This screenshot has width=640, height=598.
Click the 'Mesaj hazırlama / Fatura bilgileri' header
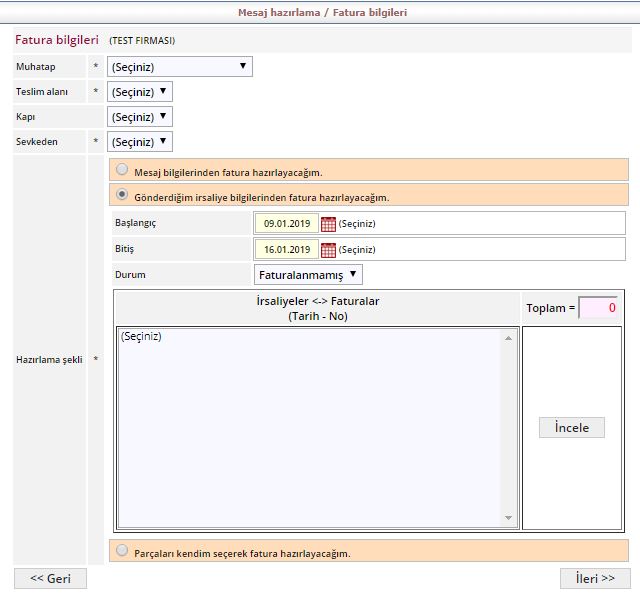pos(322,13)
